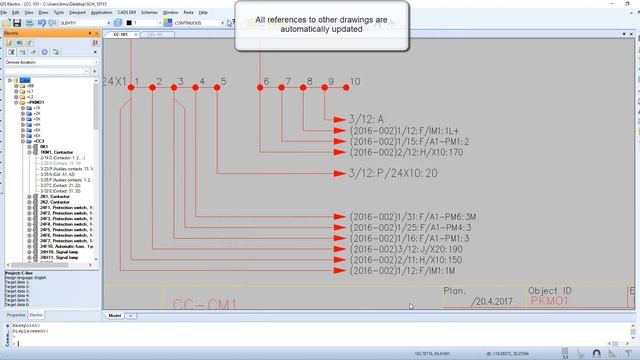Screen dimensions: 640x360
Task: Open the layer name dropdown
Action: click(109, 23)
